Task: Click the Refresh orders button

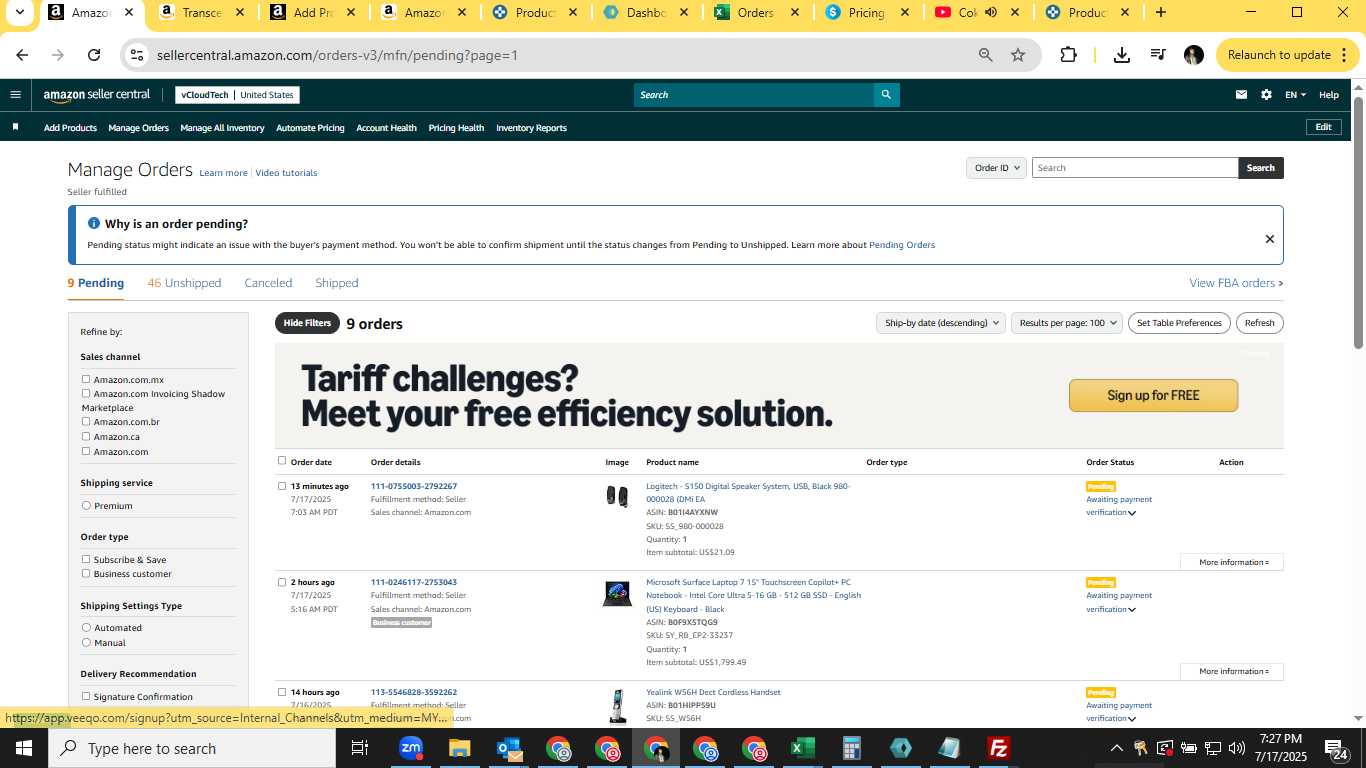Action: click(x=1259, y=323)
